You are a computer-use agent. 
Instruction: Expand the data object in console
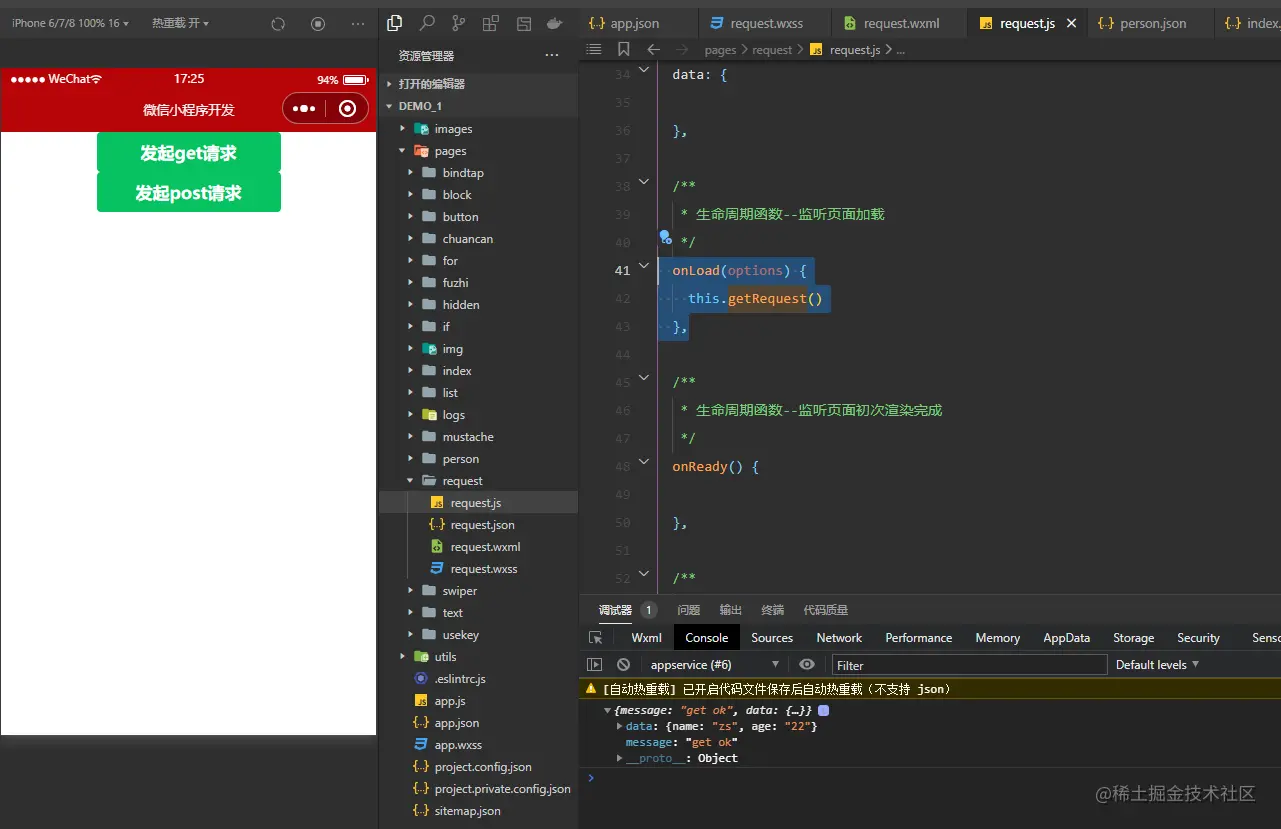620,726
